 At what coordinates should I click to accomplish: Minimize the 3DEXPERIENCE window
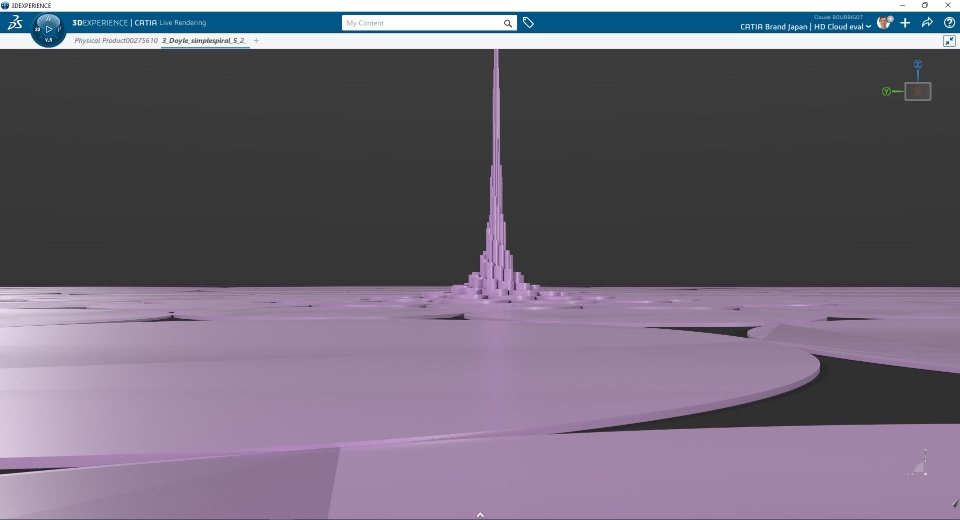pyautogui.click(x=902, y=6)
